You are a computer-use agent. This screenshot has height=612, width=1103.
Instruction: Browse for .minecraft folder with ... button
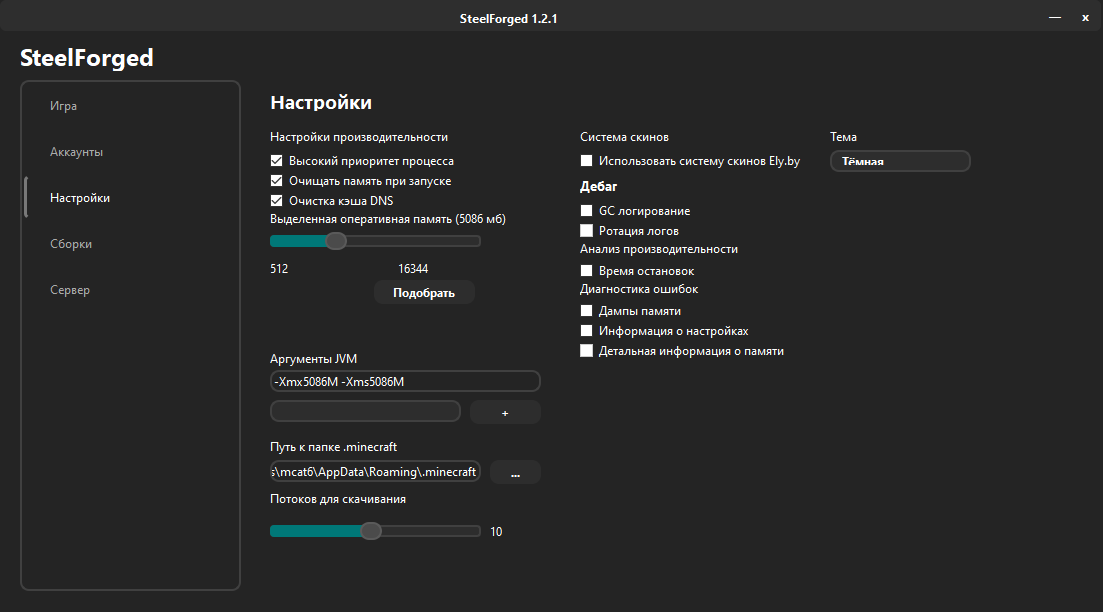tap(515, 472)
